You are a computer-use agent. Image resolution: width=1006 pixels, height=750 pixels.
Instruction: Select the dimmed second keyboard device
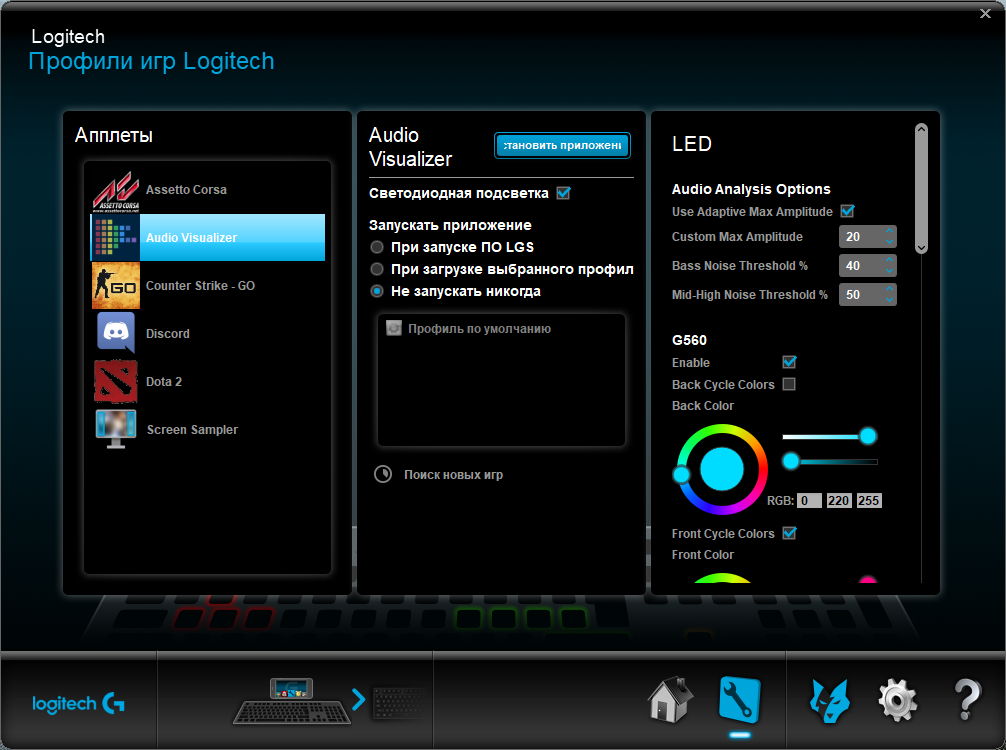pyautogui.click(x=398, y=703)
